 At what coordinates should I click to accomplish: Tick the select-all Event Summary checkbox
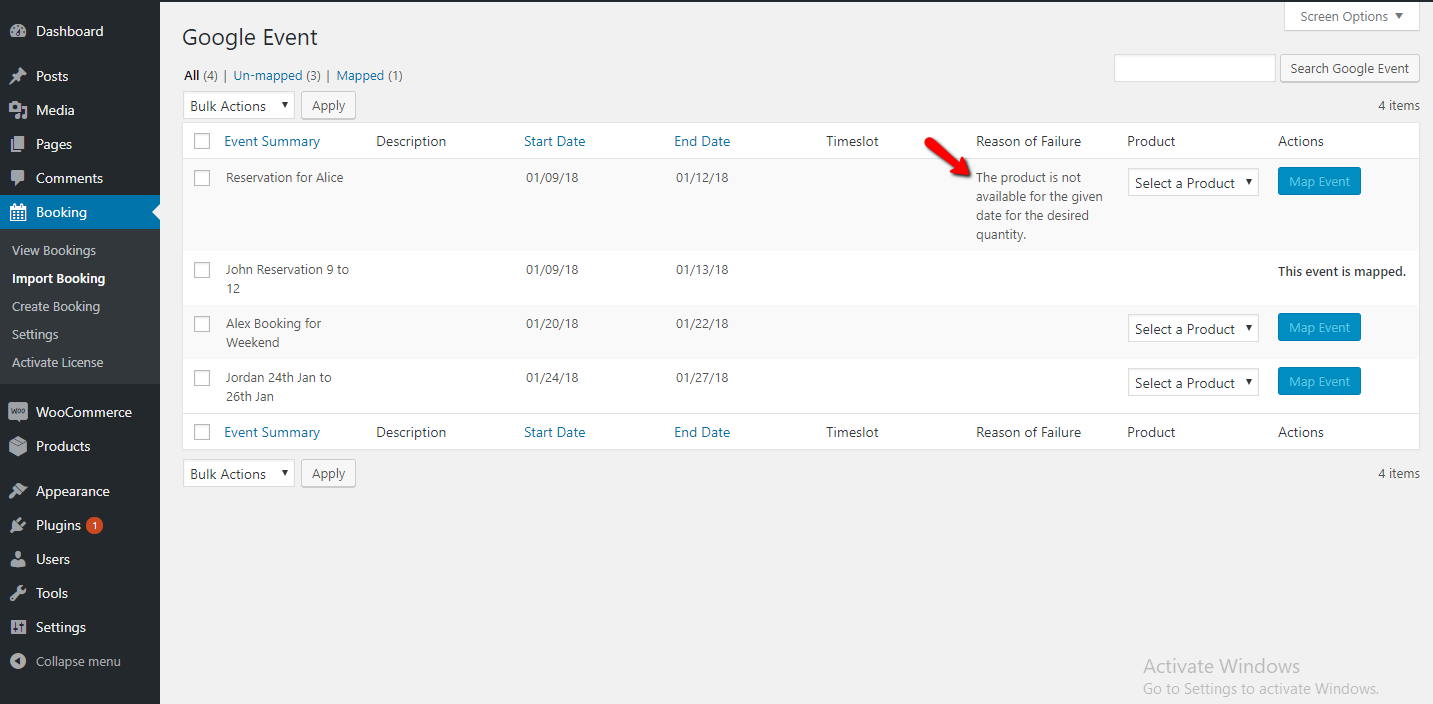202,141
